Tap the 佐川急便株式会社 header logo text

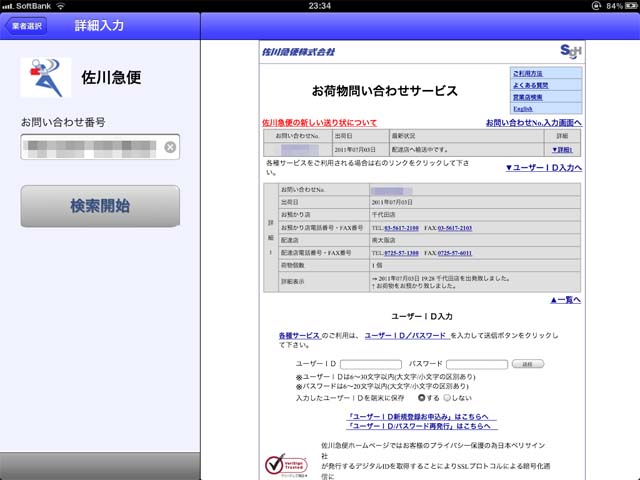pyautogui.click(x=298, y=52)
